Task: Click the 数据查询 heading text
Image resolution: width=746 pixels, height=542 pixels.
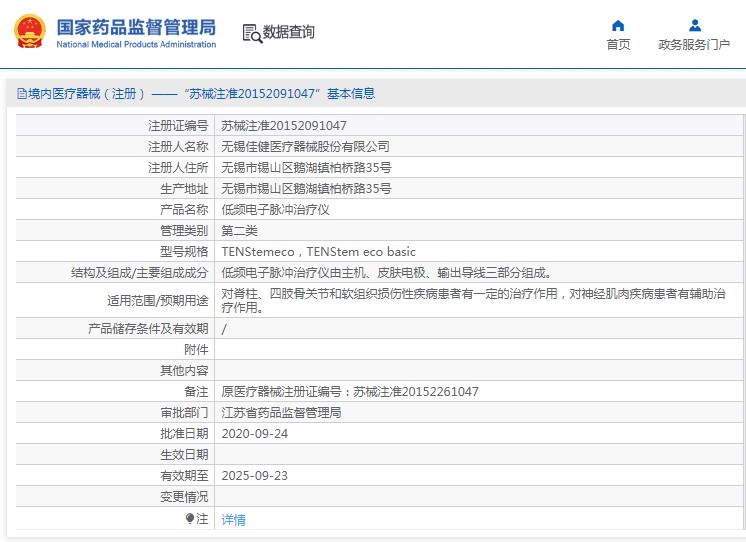Action: 288,32
